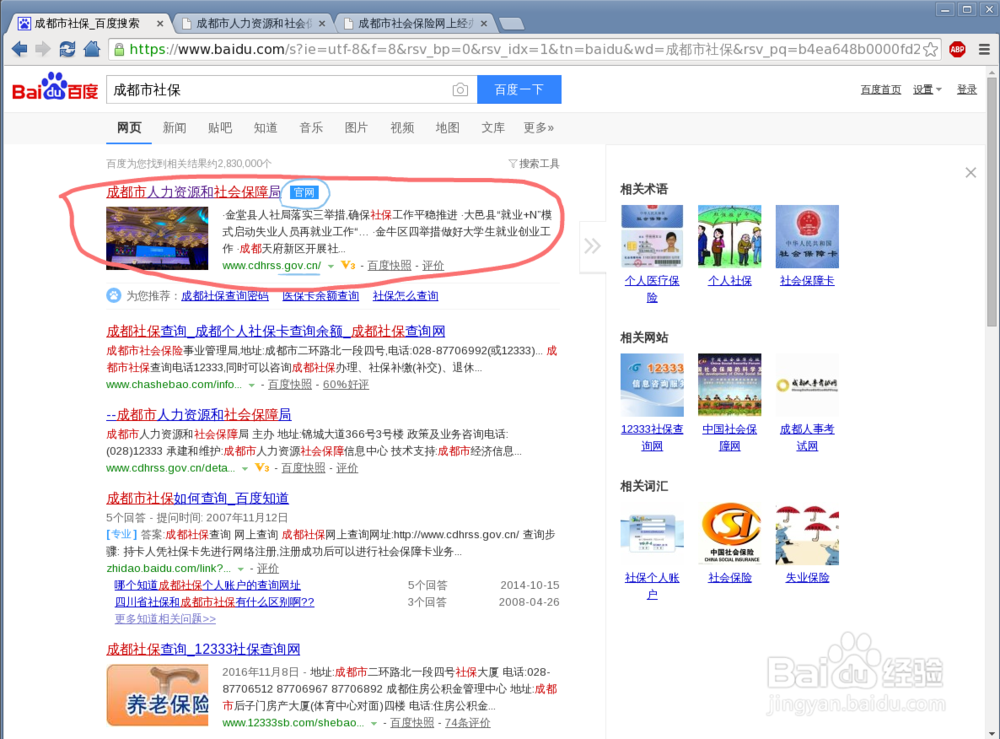1000x739 pixels.
Task: Click the 失业保险 umbrella thumbnail
Action: [807, 534]
